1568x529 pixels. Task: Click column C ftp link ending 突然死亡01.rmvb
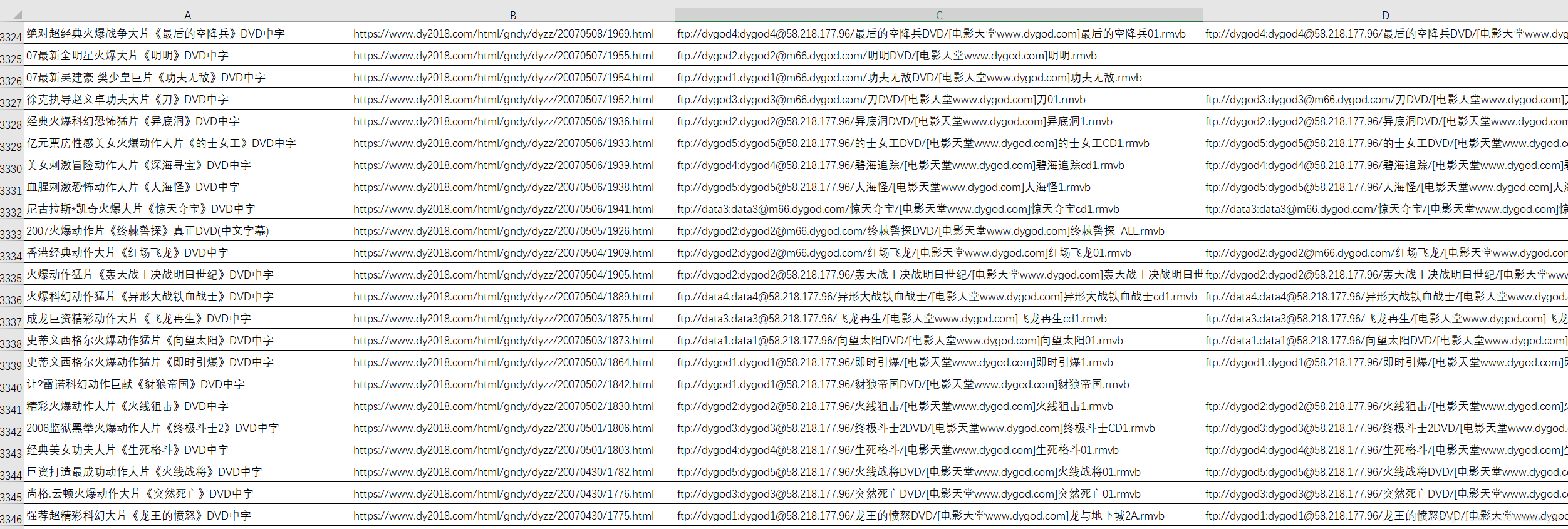pos(909,494)
